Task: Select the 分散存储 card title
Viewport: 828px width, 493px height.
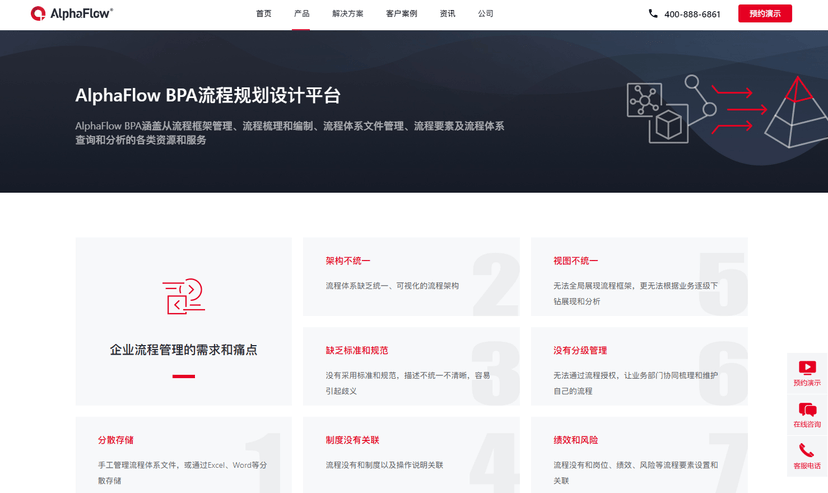Action: [116, 440]
